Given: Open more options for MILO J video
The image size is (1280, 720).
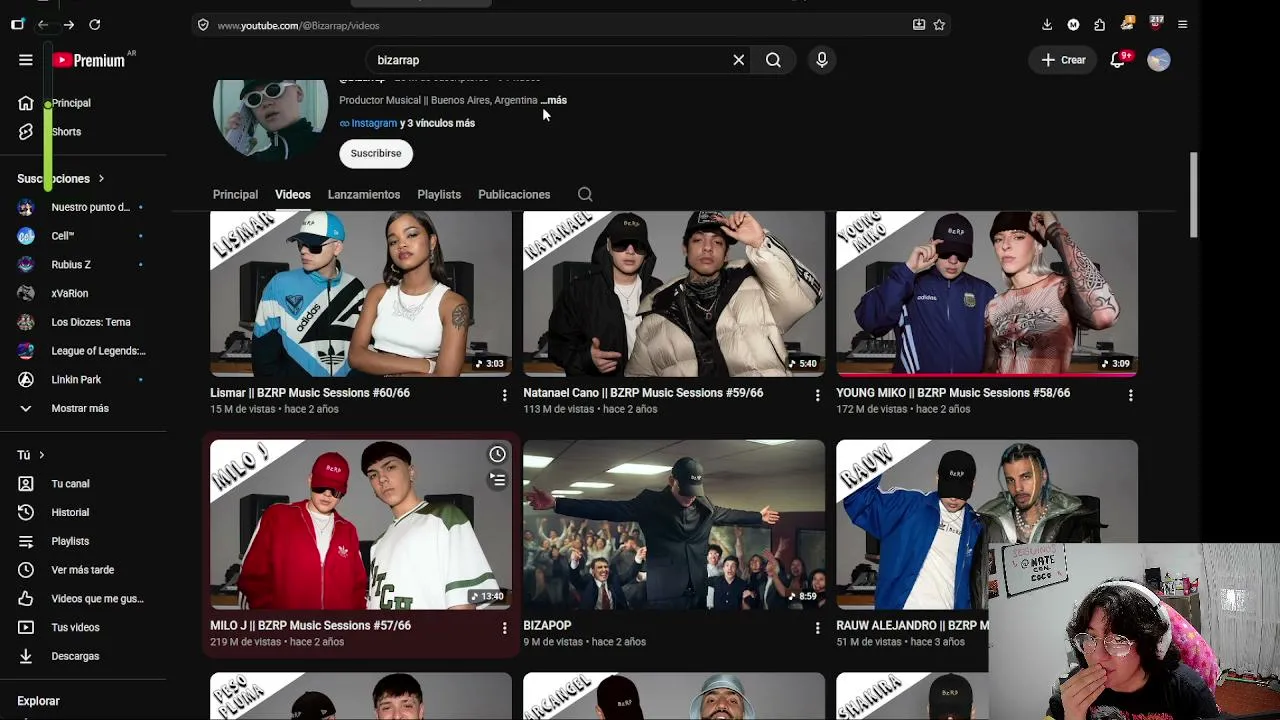Looking at the screenshot, I should click(504, 628).
